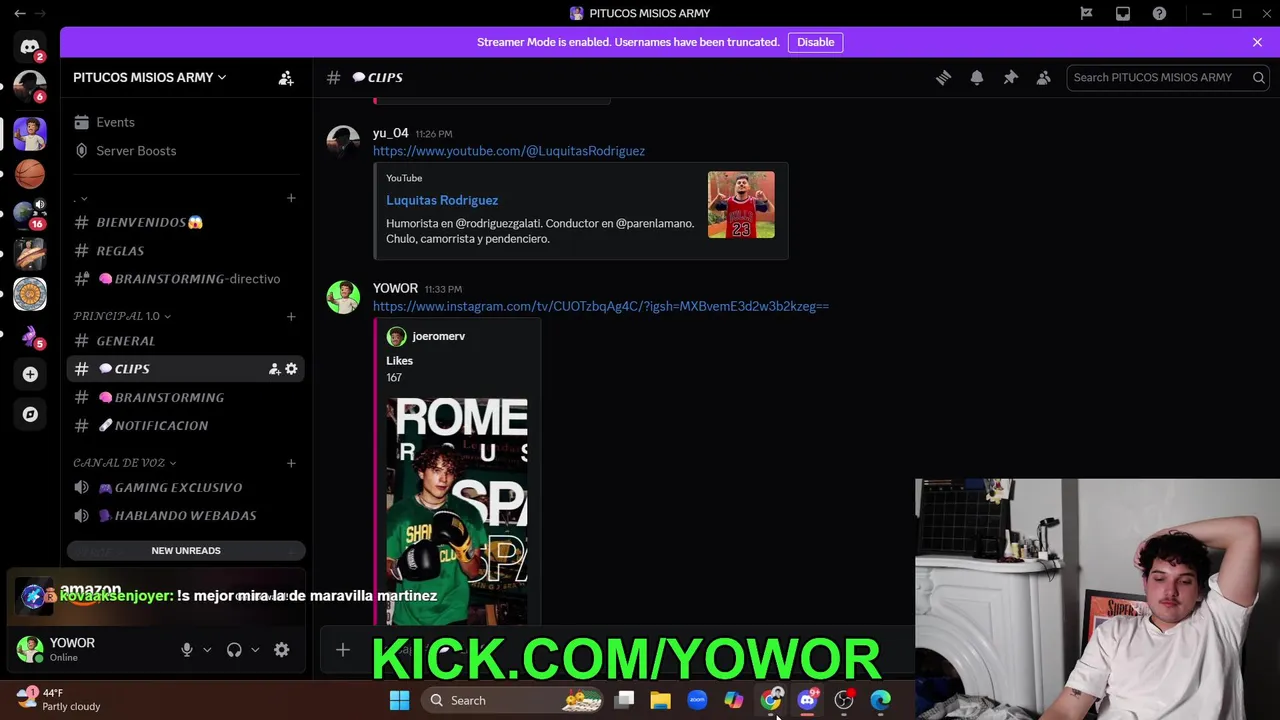Screen dimensions: 1280x720
Task: Create channel in the top dot category
Action: [x=291, y=198]
